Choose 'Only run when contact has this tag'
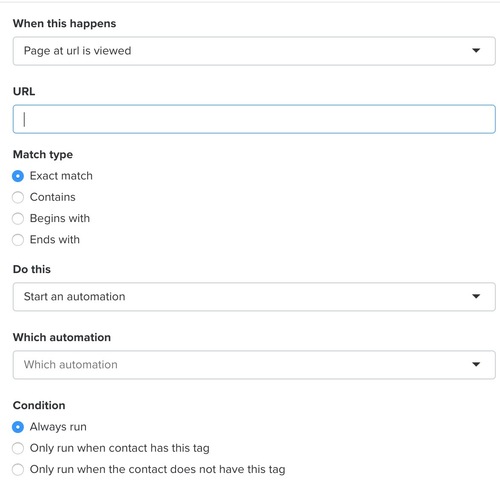Viewport: 500px width, 487px height. click(x=18, y=448)
